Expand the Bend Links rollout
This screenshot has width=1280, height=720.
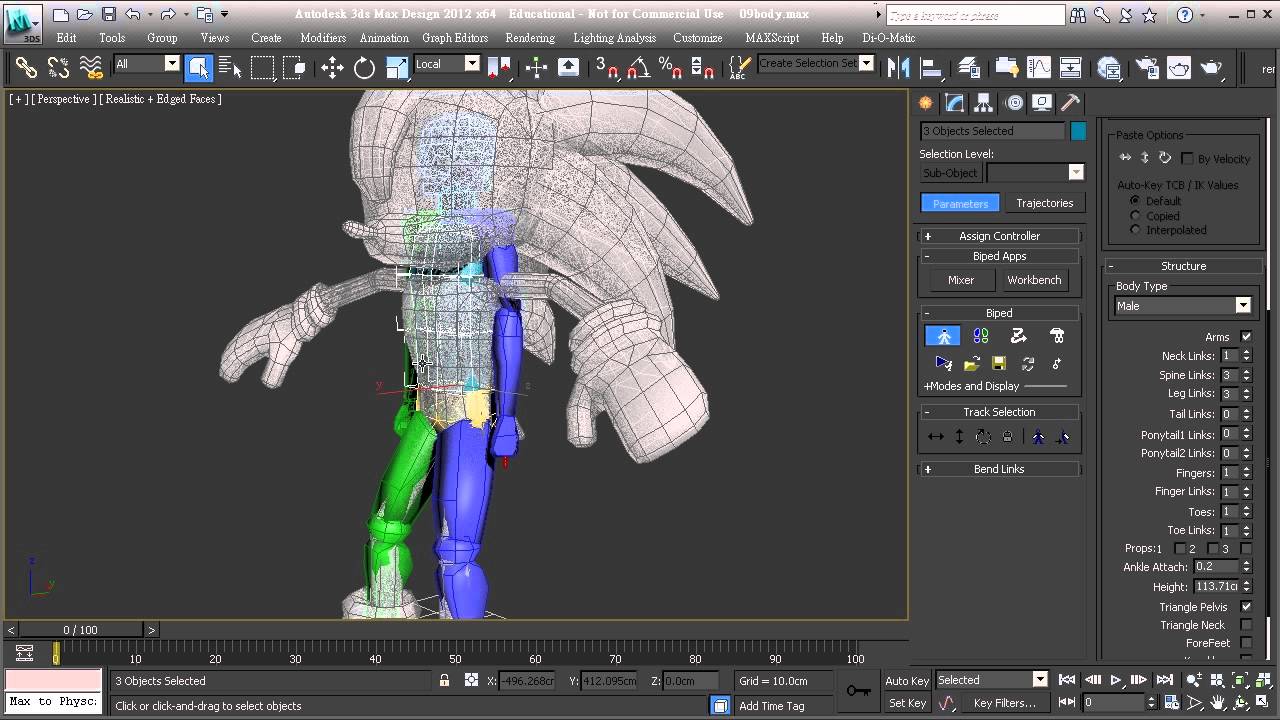(999, 469)
